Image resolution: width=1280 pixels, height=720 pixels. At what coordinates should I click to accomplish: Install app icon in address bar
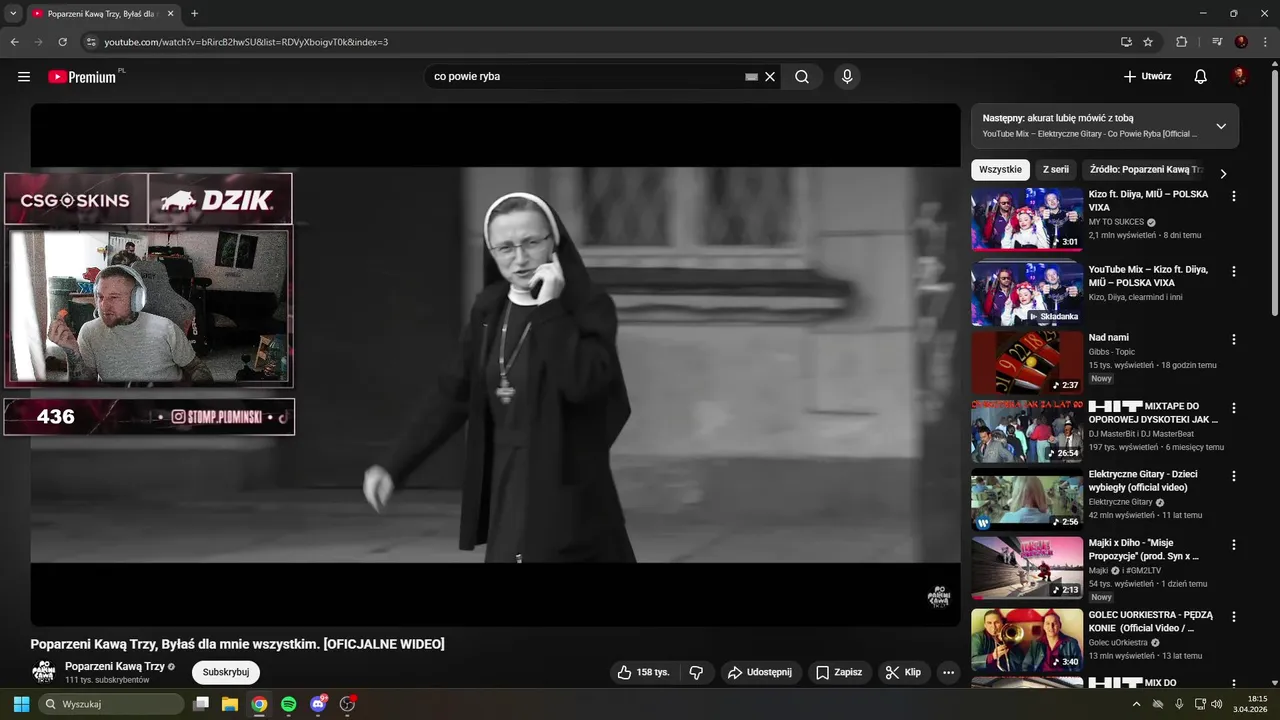click(1126, 42)
